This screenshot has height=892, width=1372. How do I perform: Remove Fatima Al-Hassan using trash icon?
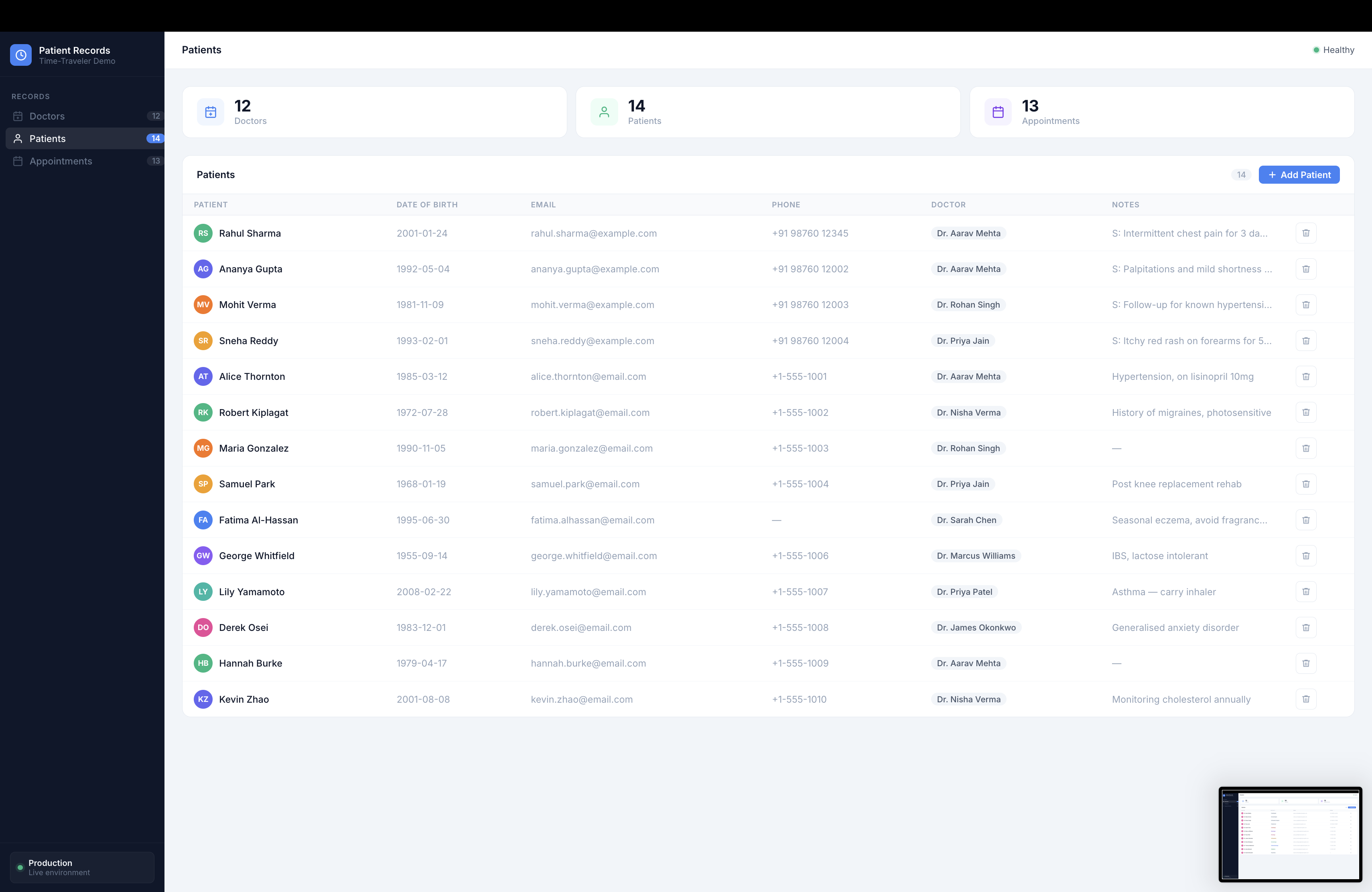click(1306, 520)
